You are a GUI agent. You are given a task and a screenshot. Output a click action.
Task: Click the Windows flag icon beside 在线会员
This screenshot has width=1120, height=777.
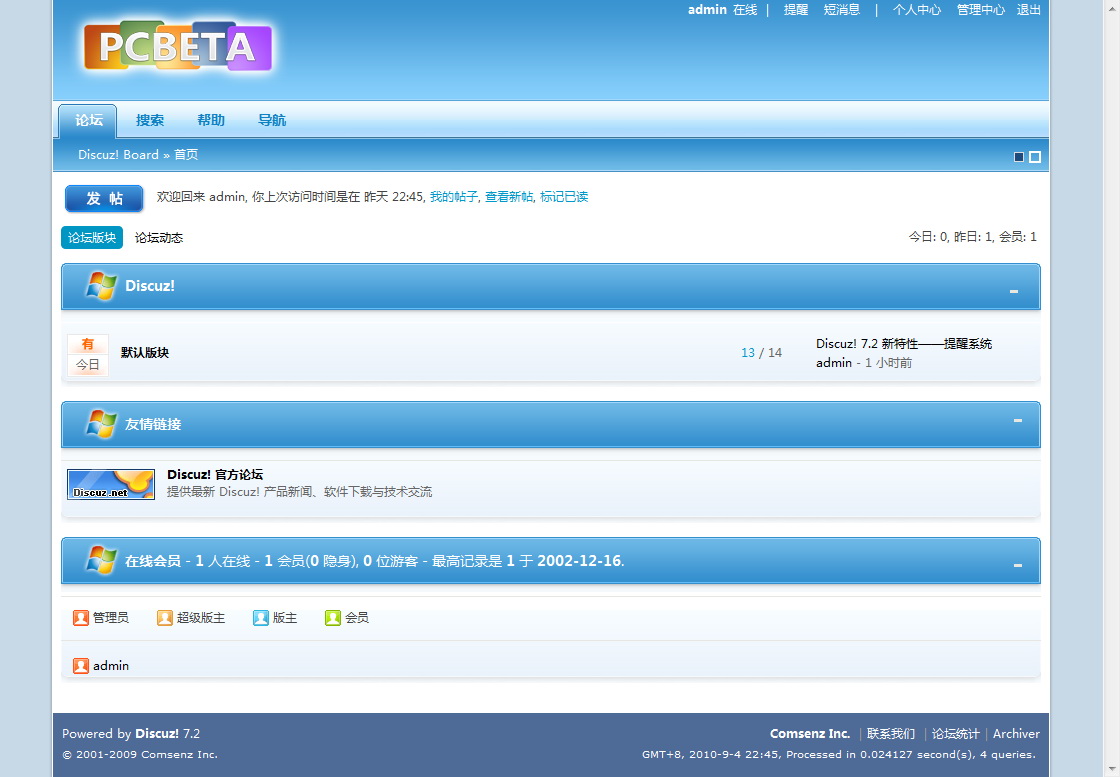101,561
